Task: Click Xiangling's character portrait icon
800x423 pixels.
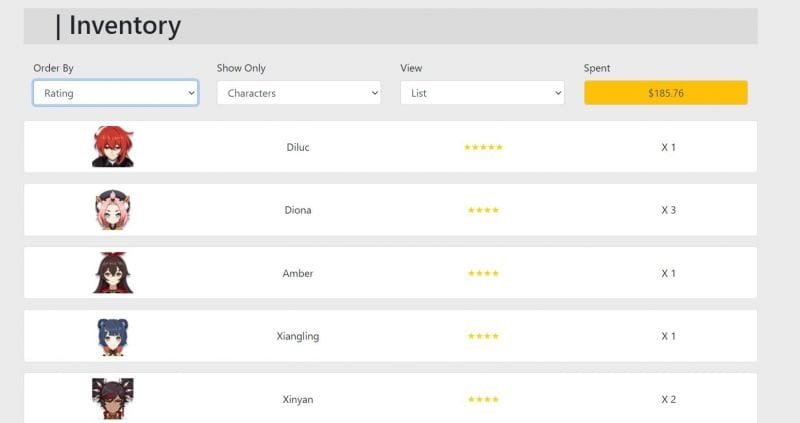Action: (112, 336)
